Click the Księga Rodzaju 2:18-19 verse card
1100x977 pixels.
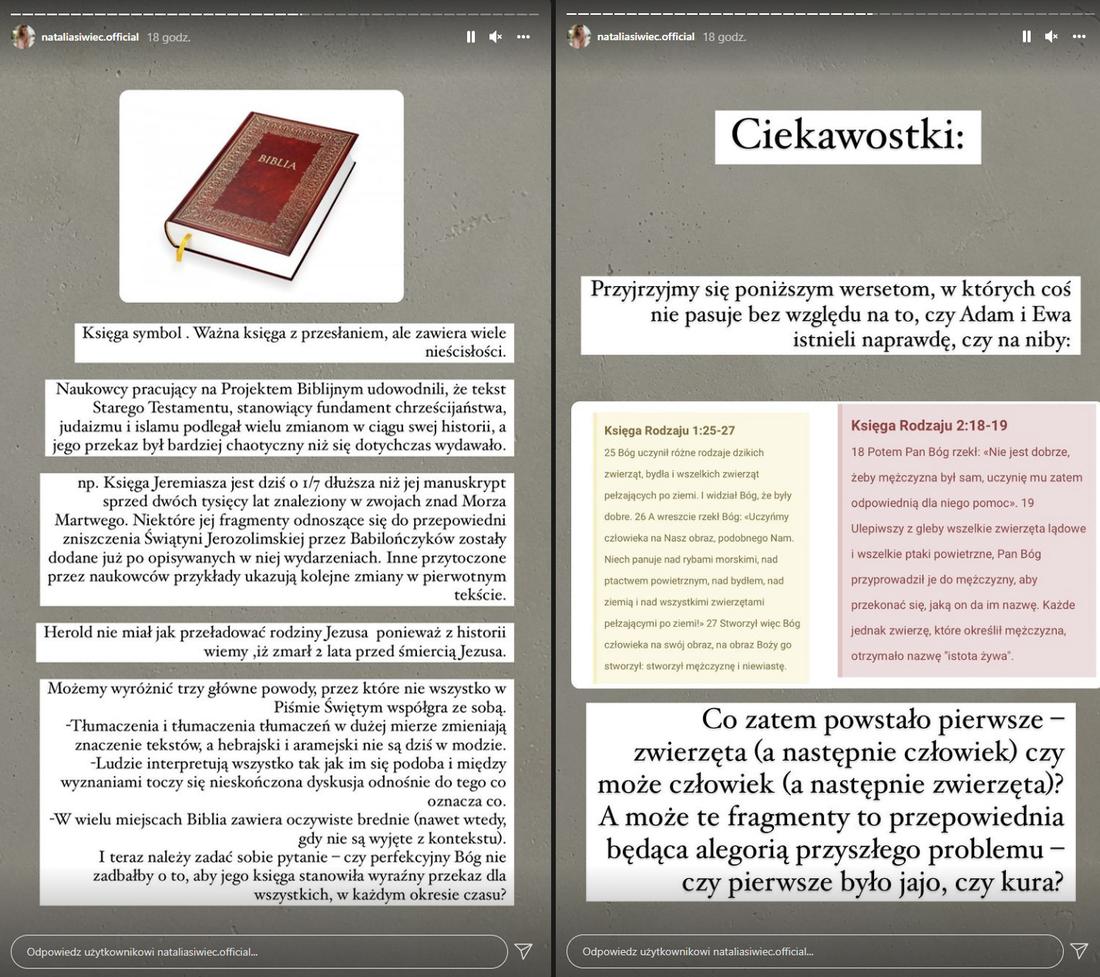point(967,540)
